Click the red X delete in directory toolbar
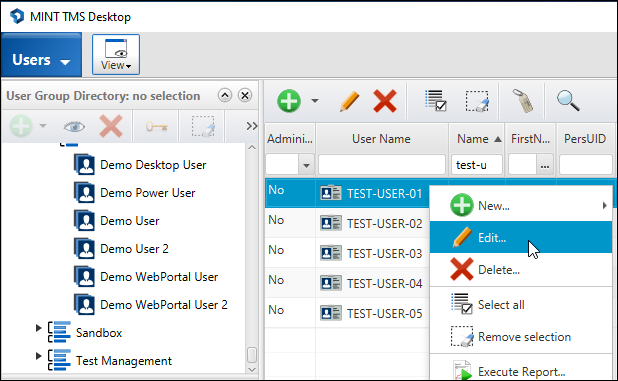Viewport: 618px width, 381px height. [111, 126]
